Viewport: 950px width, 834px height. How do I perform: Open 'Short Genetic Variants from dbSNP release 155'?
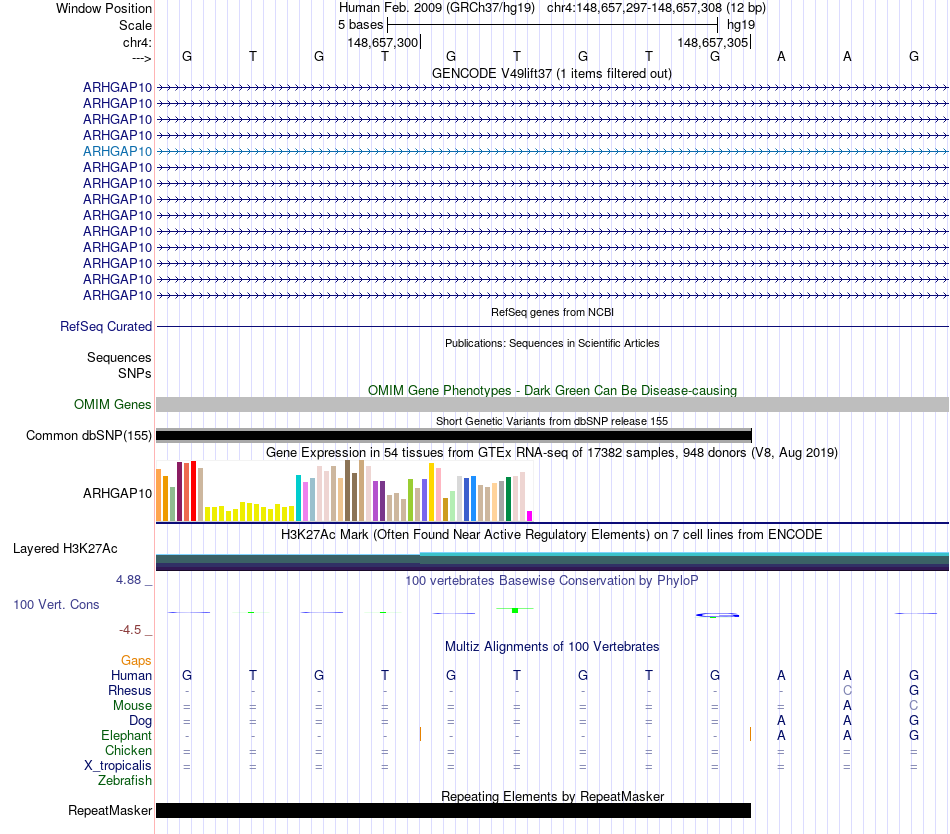pyautogui.click(x=552, y=421)
